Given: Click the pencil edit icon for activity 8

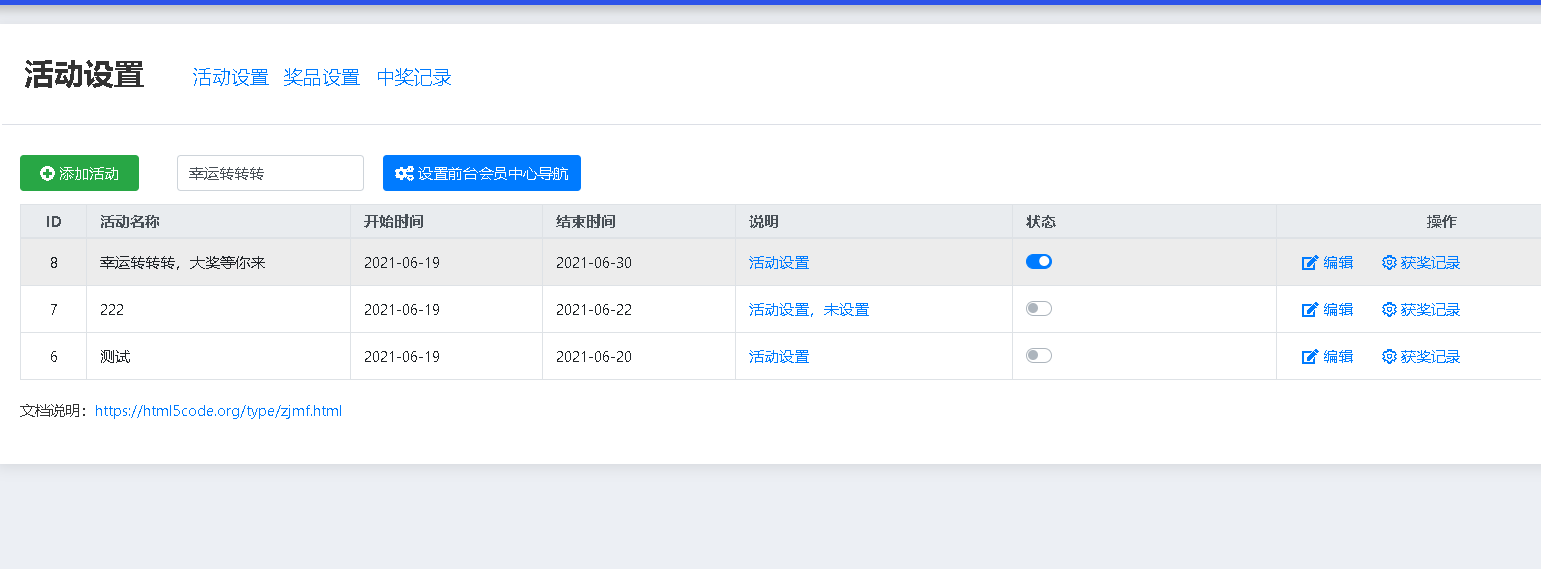Looking at the screenshot, I should tap(1310, 263).
